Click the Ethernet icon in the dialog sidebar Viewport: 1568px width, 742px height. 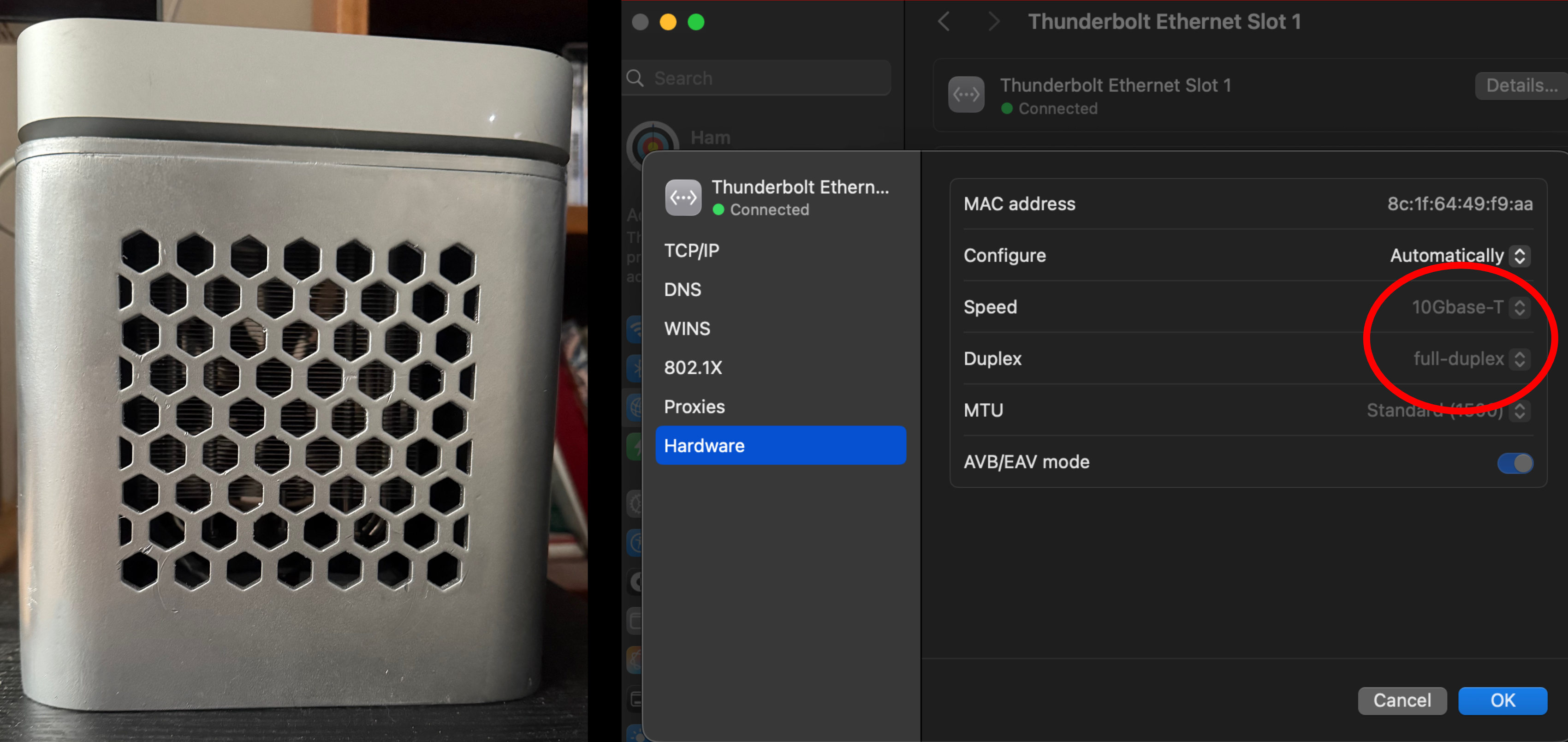[x=683, y=197]
